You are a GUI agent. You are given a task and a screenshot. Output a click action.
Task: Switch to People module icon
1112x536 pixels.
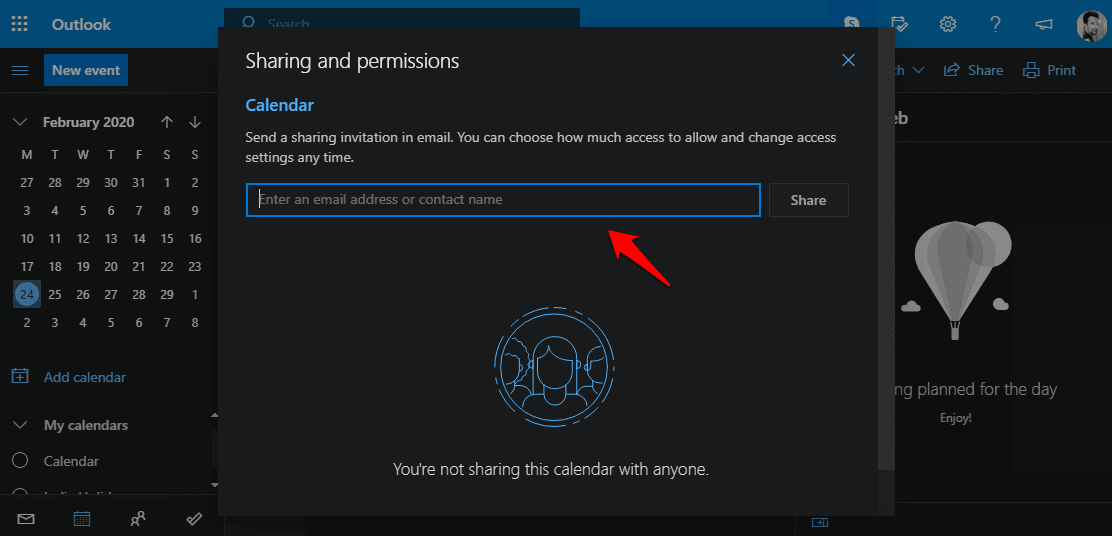tap(138, 519)
